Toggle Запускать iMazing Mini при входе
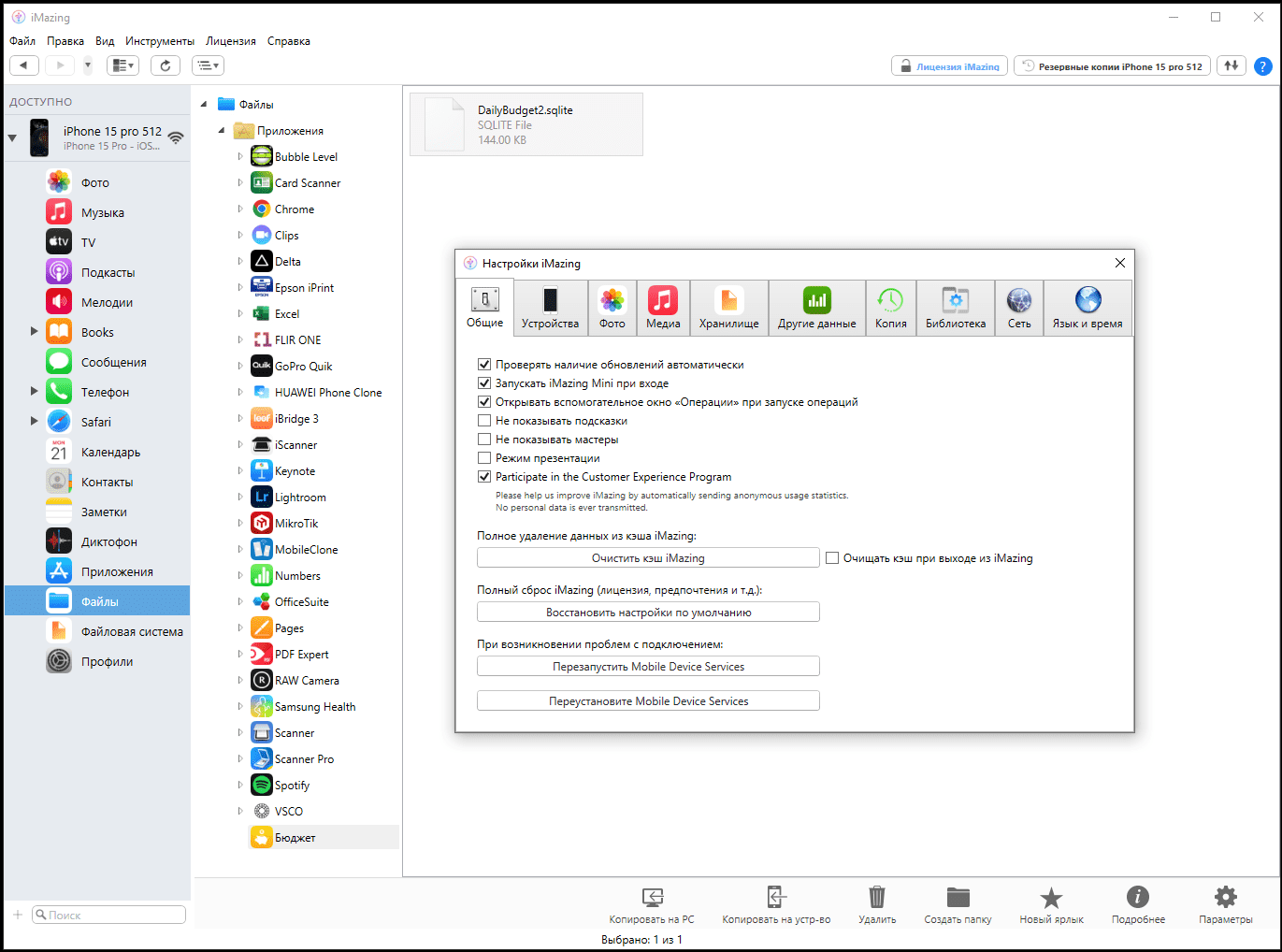Screen dimensions: 1282x952 tap(484, 383)
